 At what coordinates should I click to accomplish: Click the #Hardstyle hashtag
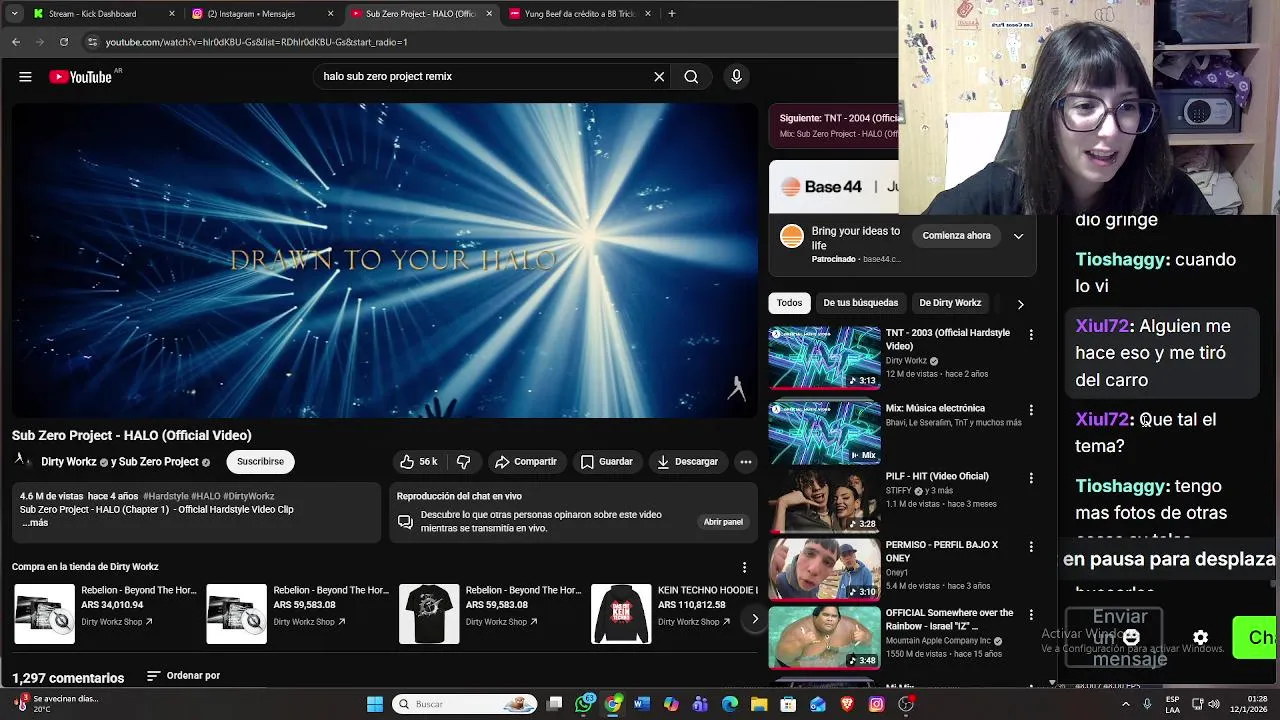pos(166,496)
